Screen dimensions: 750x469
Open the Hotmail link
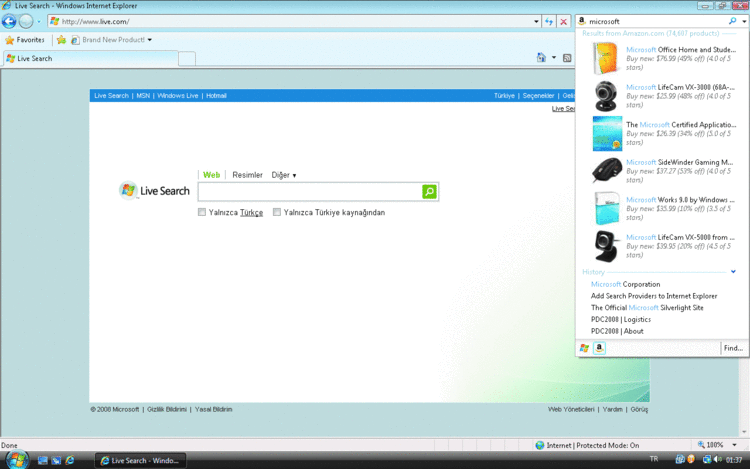point(216,96)
